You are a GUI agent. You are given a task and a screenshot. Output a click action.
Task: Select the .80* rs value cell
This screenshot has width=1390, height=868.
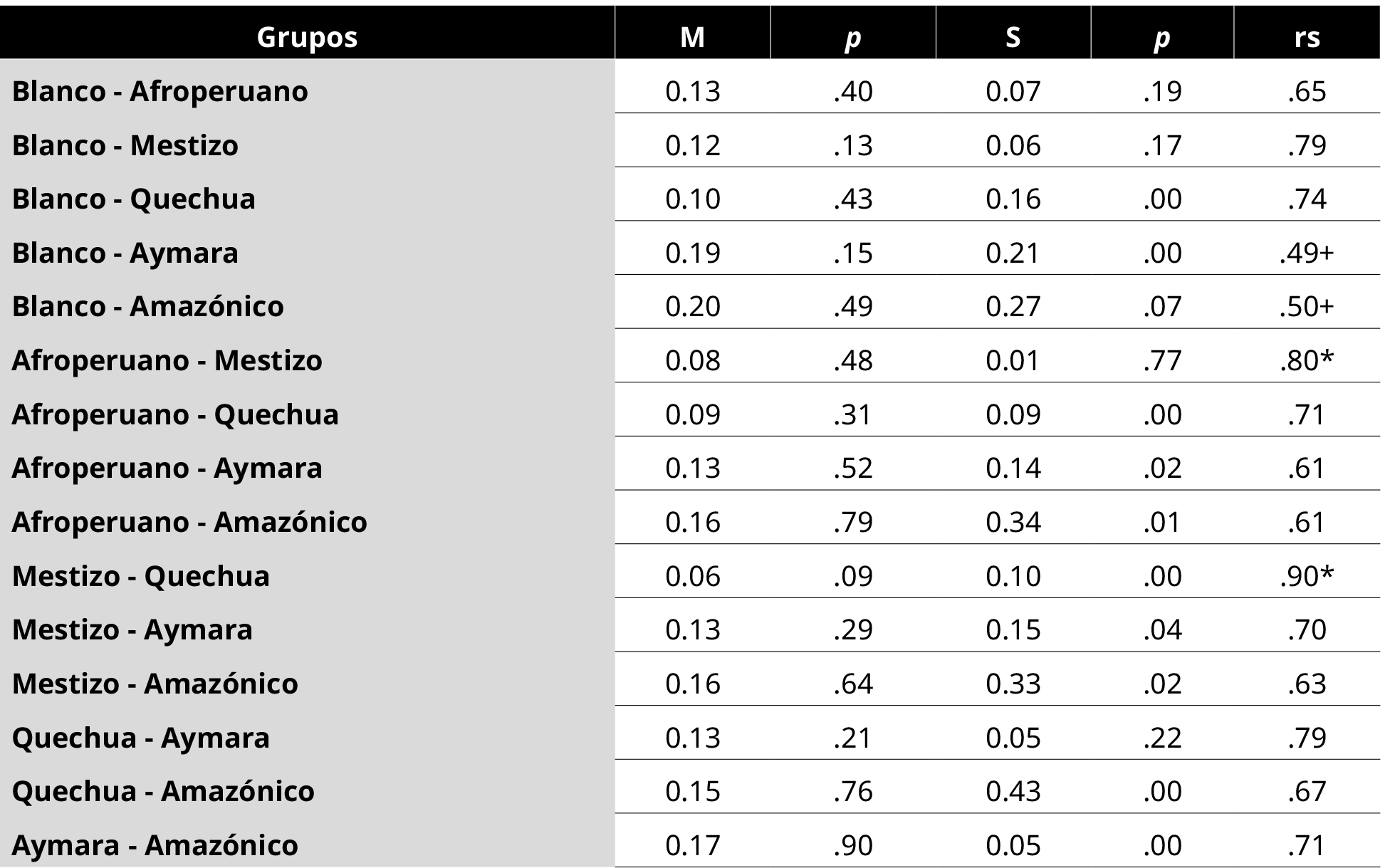coord(1307,360)
